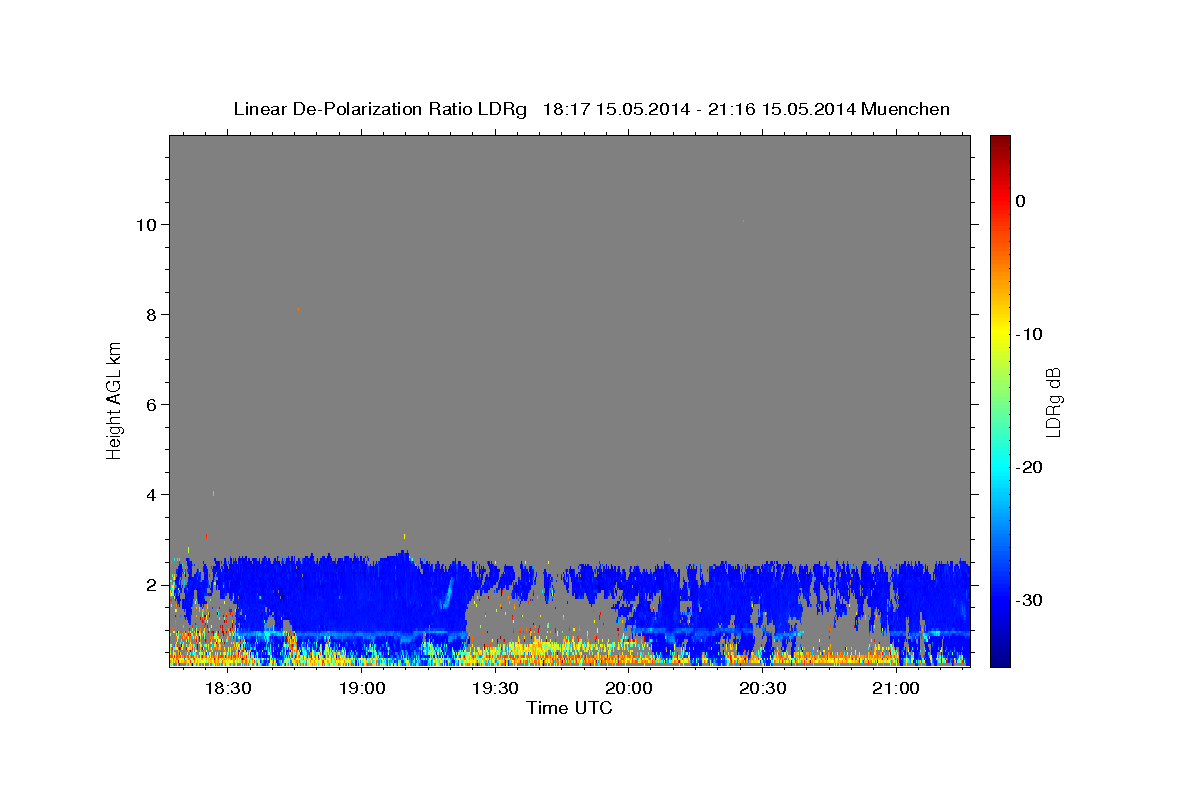Click the blue colorbar region near -30
This screenshot has width=1200, height=800.
[x=1000, y=600]
